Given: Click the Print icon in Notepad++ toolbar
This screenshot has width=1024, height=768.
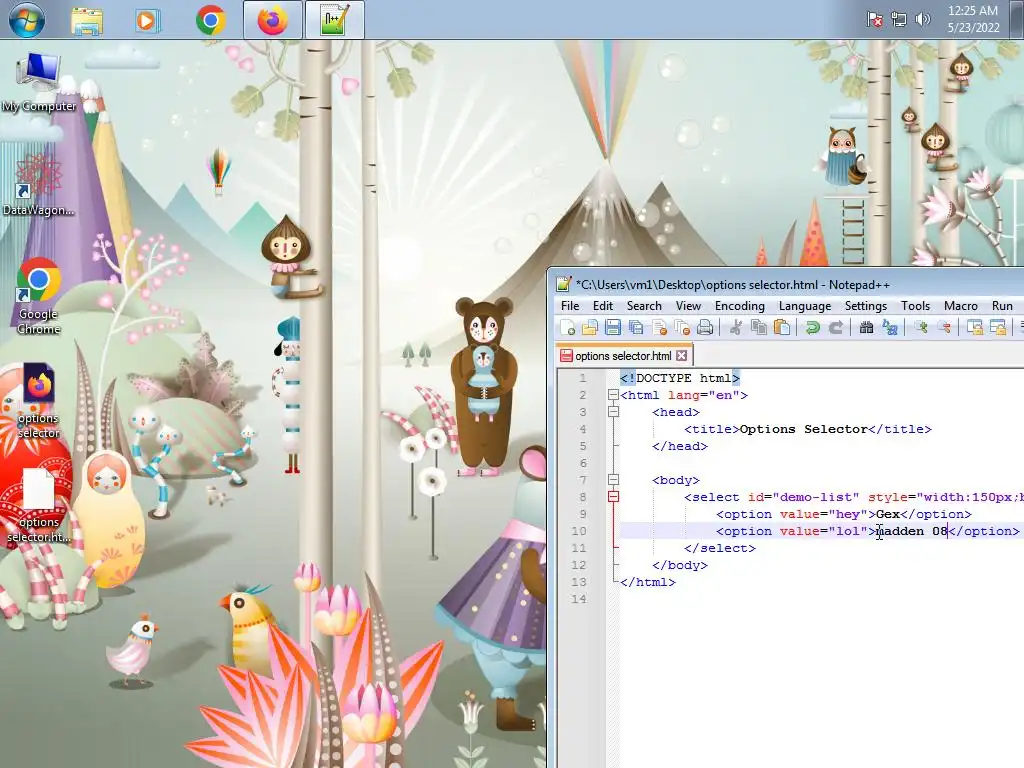Looking at the screenshot, I should click(x=705, y=327).
